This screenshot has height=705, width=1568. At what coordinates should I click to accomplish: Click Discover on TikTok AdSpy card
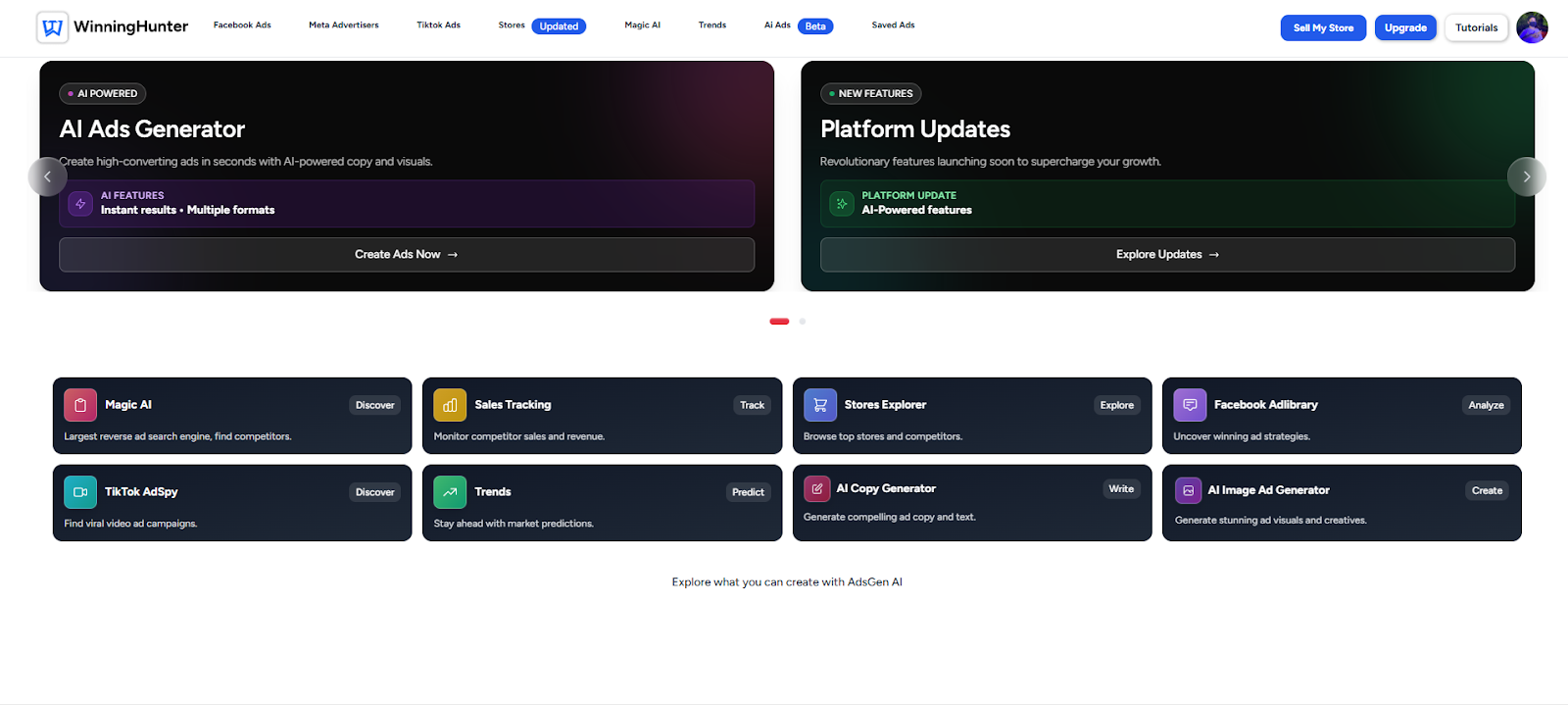click(x=375, y=492)
